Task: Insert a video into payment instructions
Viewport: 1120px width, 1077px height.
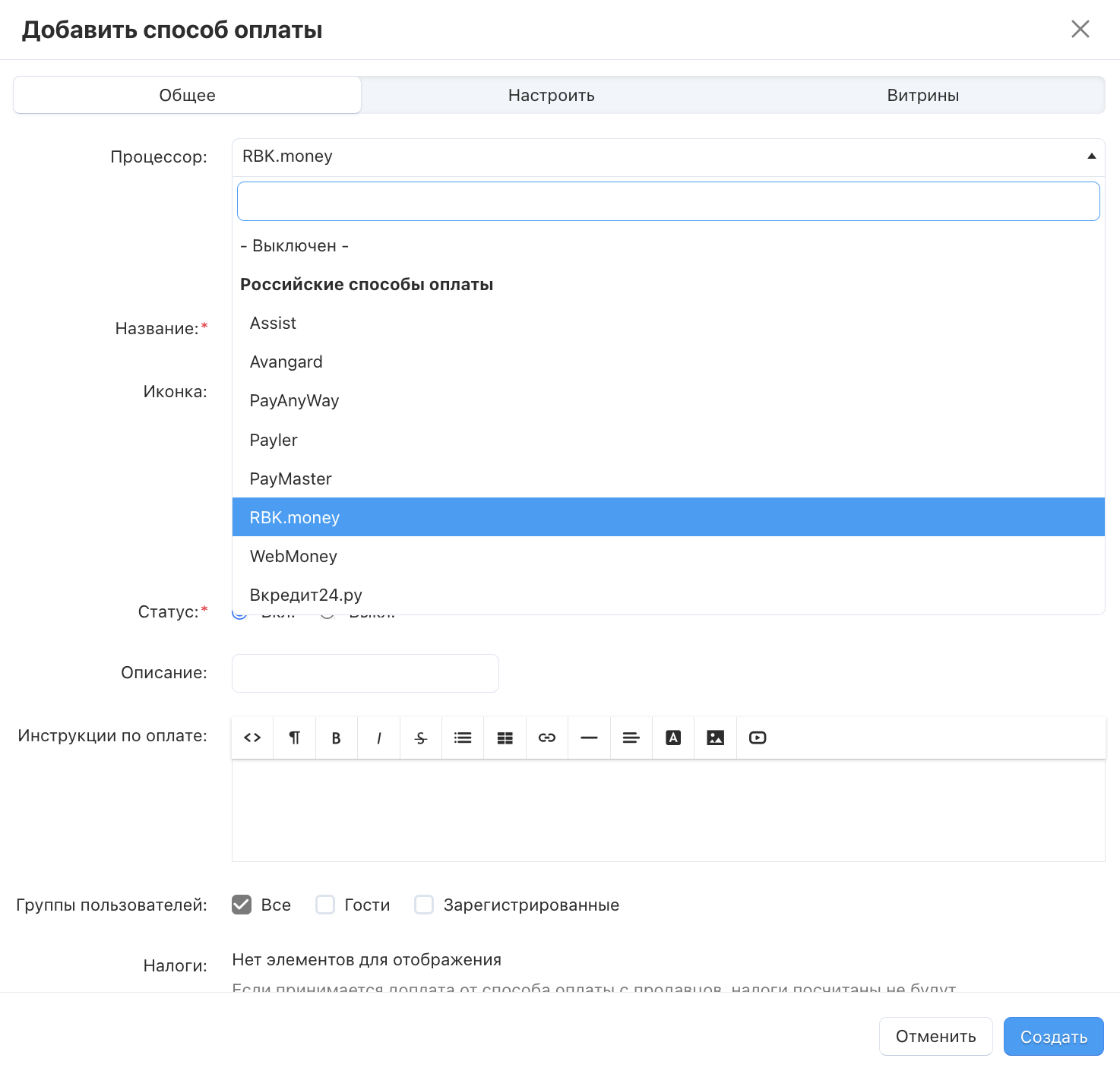Action: pos(758,737)
